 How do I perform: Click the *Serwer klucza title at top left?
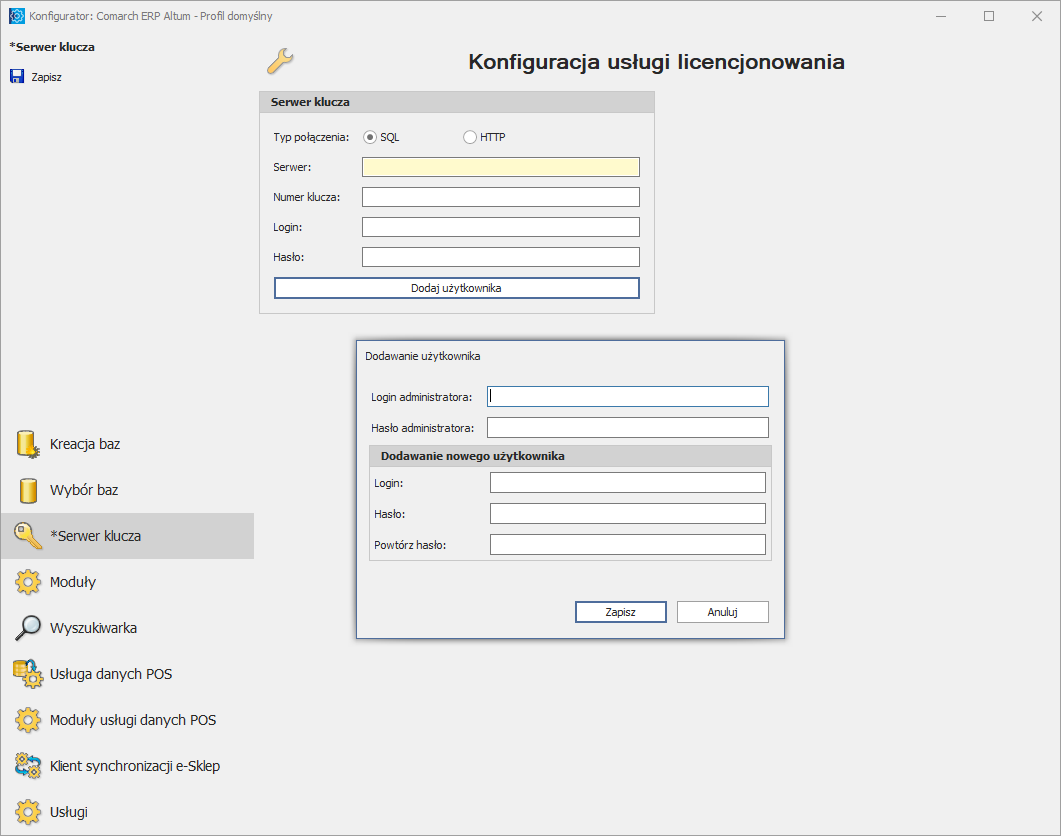[52, 47]
